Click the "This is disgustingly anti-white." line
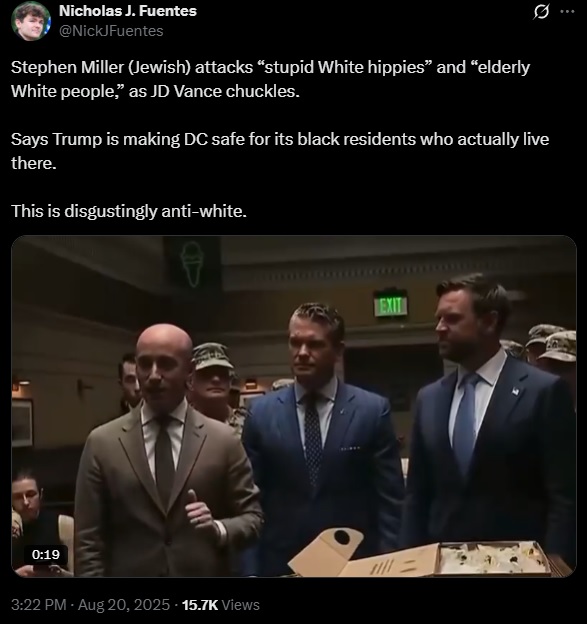This screenshot has width=587, height=624. 129,211
